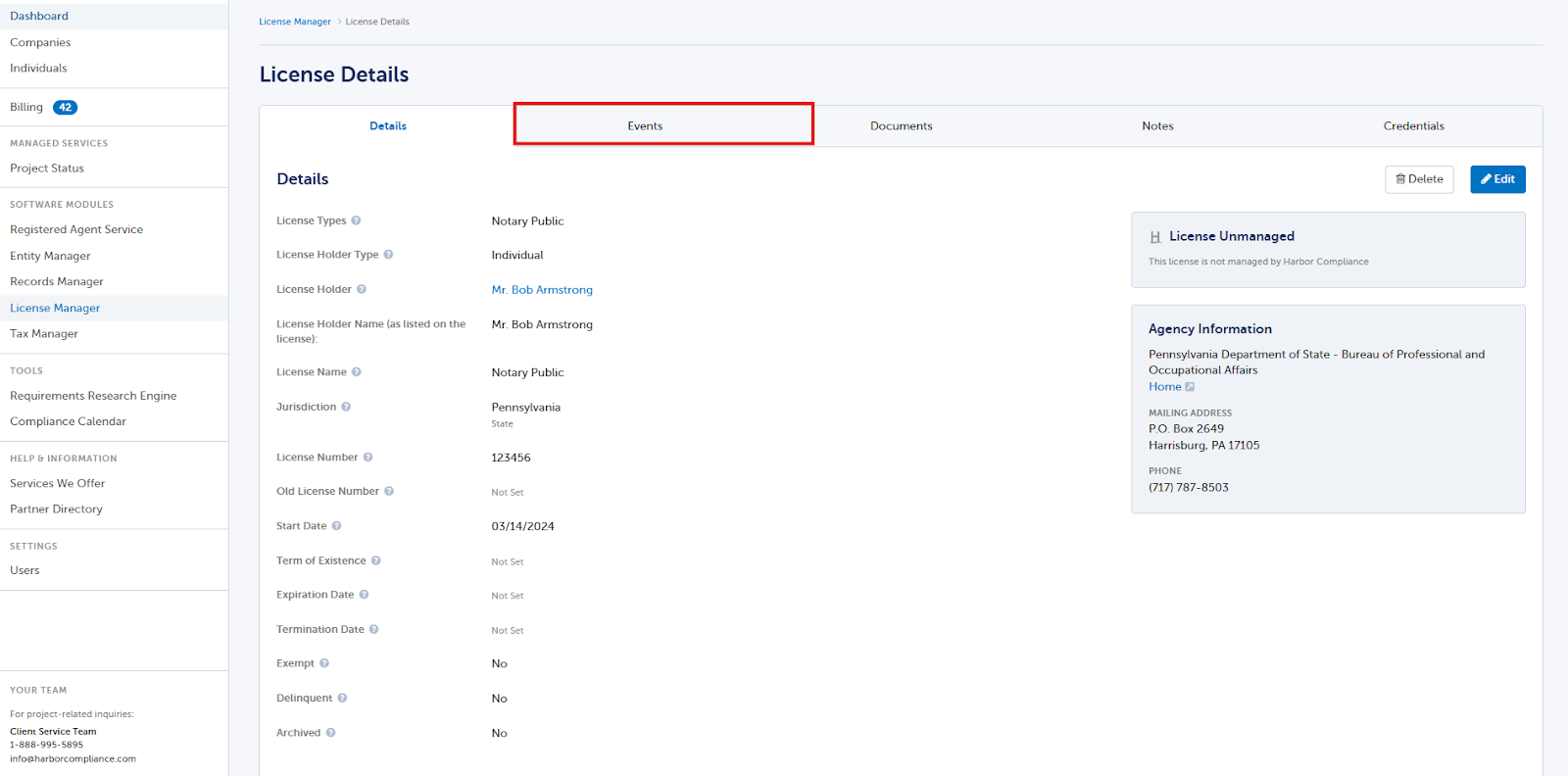The height and width of the screenshot is (776, 1568).
Task: Go to the Credentials tab
Action: 1414,126
